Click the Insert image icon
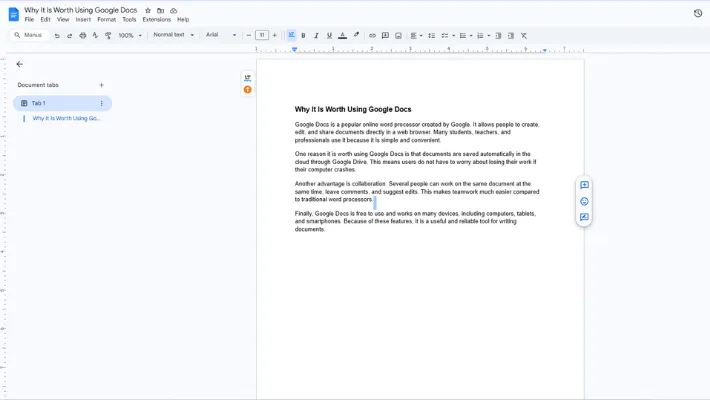 pos(398,35)
